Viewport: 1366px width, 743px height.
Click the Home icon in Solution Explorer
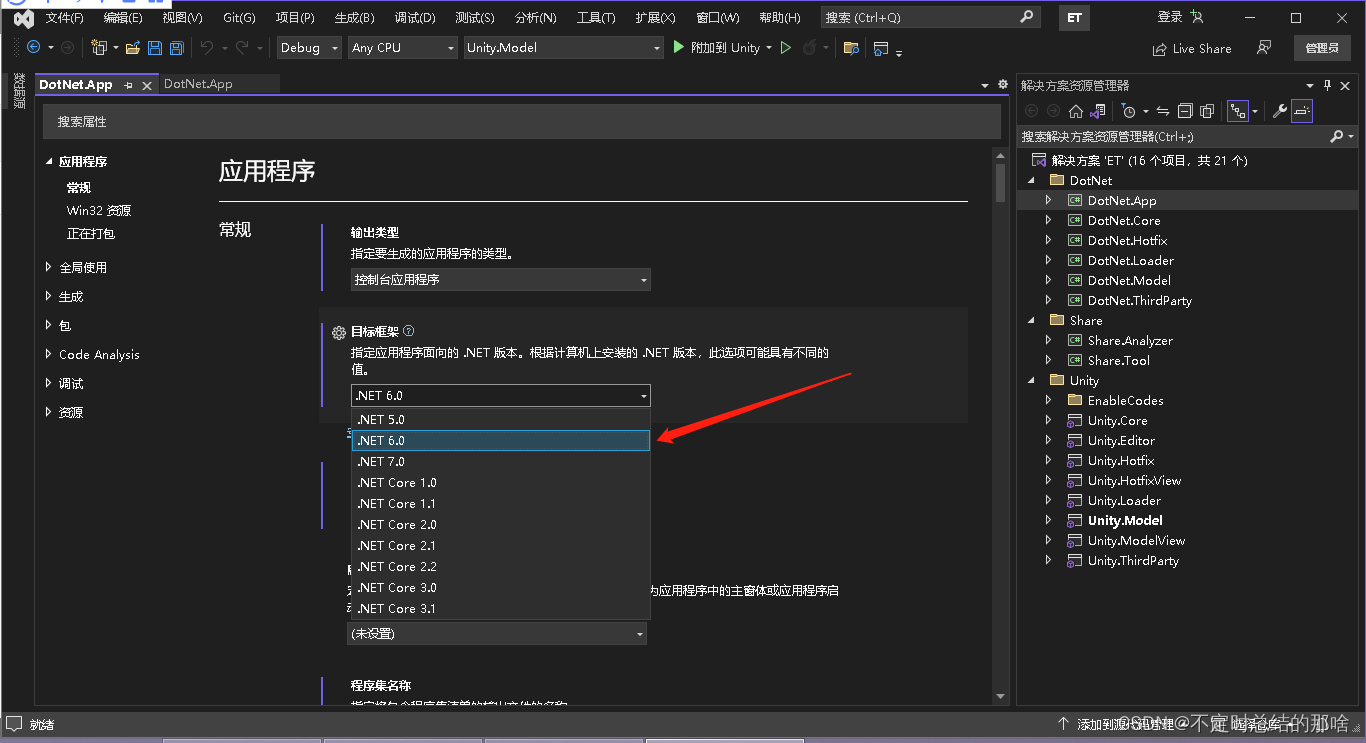click(x=1075, y=111)
